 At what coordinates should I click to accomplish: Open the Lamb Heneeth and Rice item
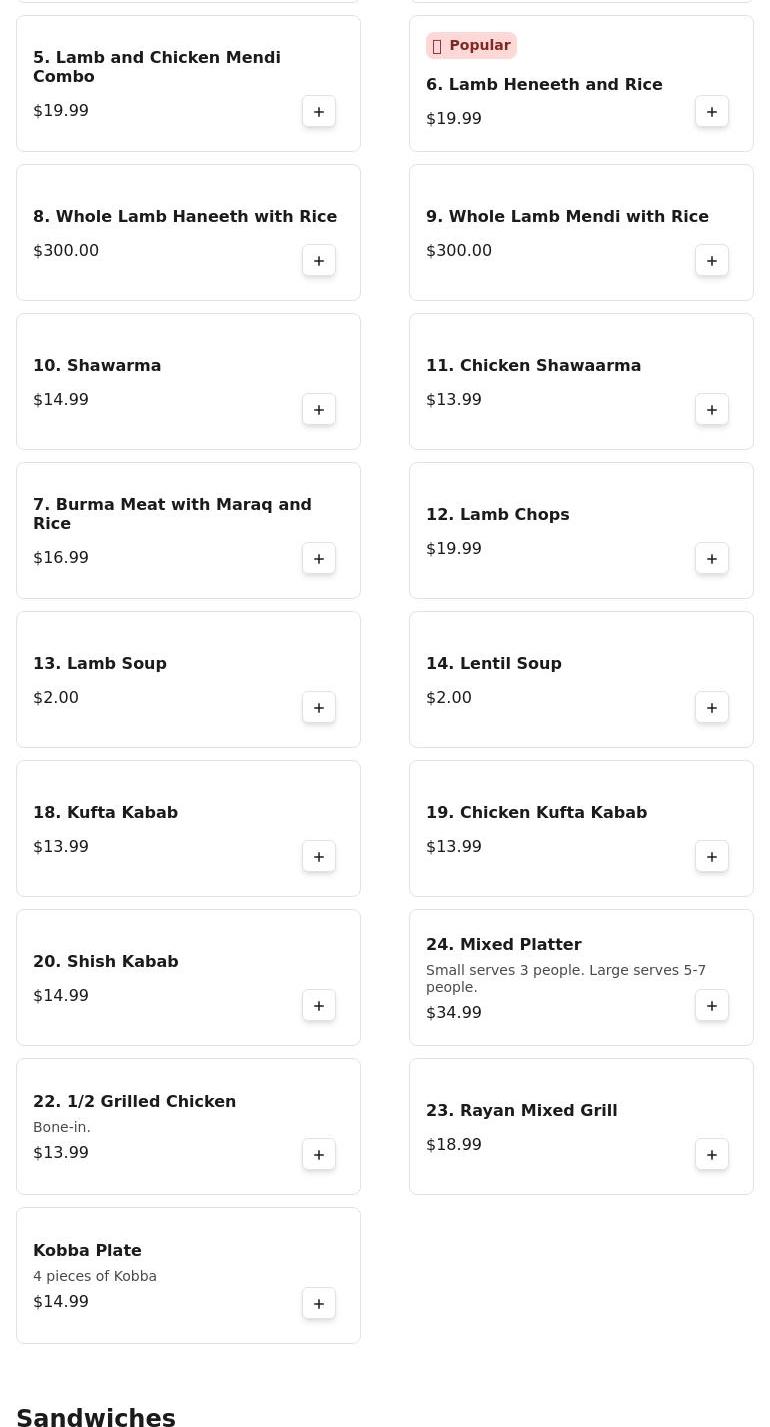tap(544, 85)
